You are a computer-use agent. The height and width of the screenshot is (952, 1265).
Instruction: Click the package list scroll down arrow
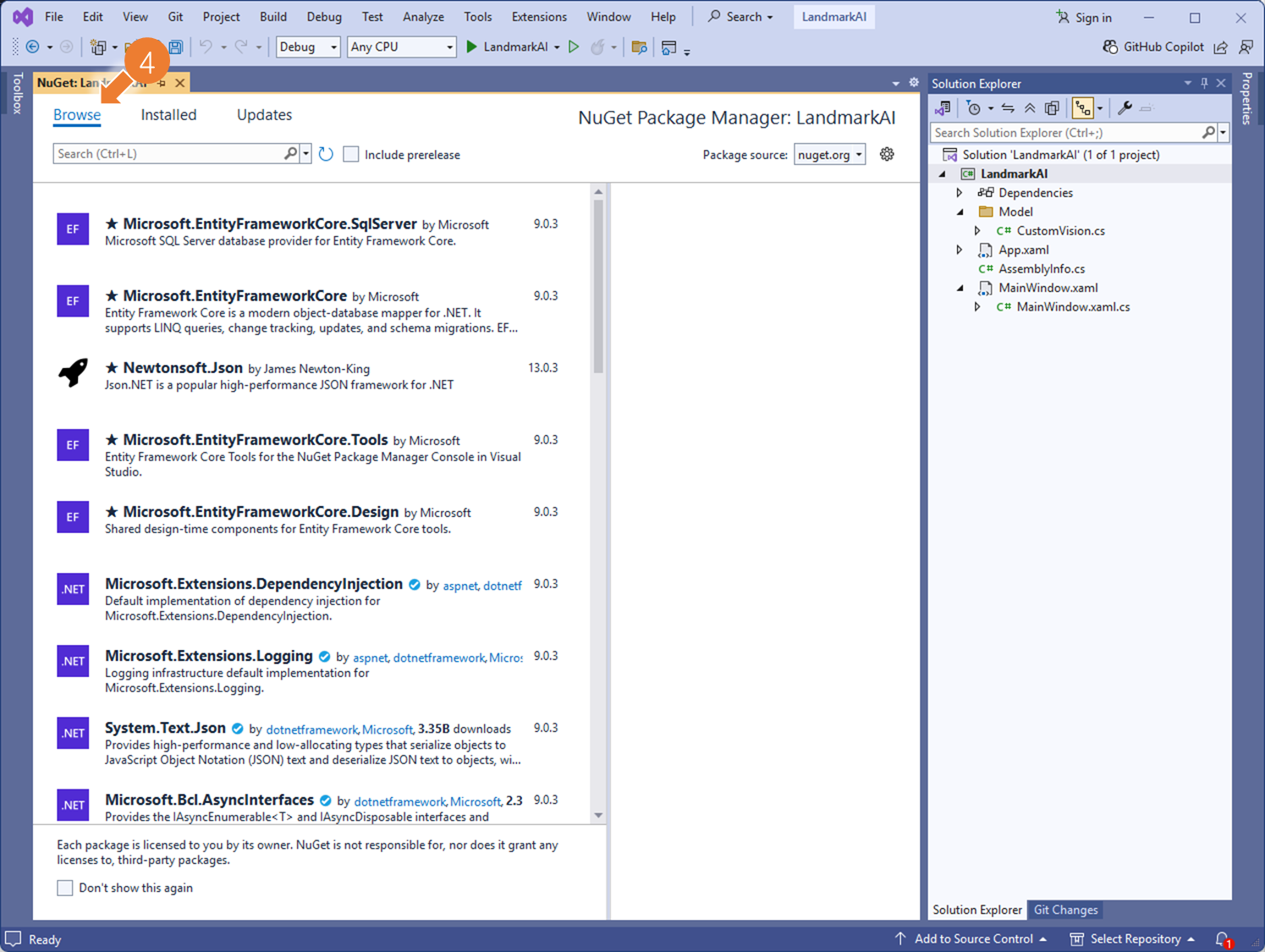[598, 815]
